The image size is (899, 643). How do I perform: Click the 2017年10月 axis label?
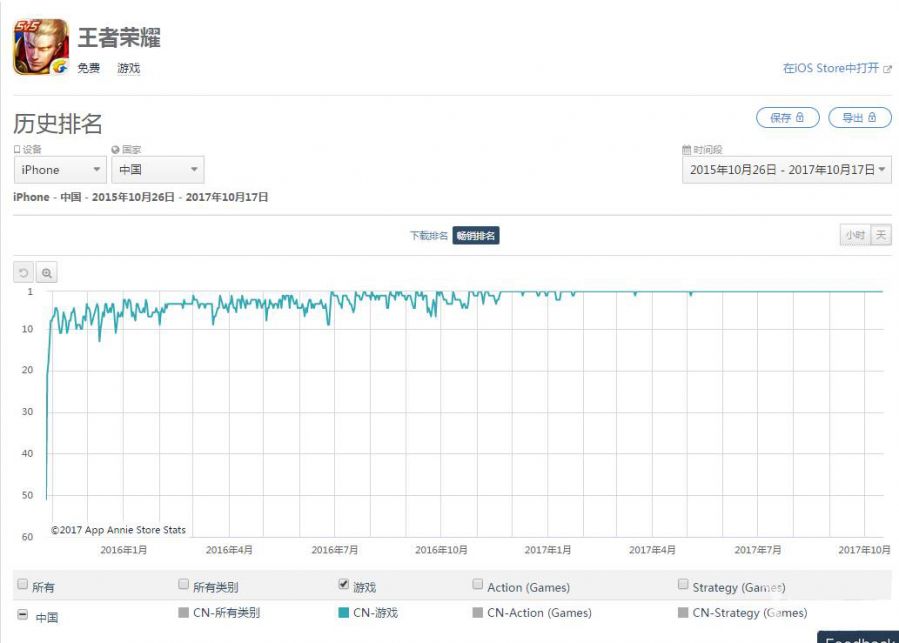coord(864,550)
